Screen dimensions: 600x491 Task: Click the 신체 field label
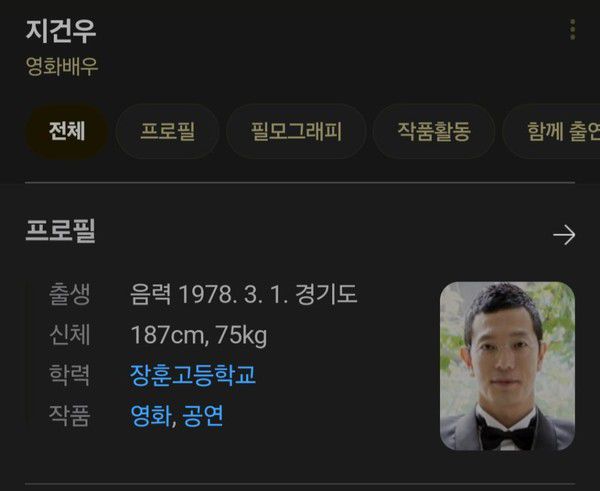[x=70, y=335]
